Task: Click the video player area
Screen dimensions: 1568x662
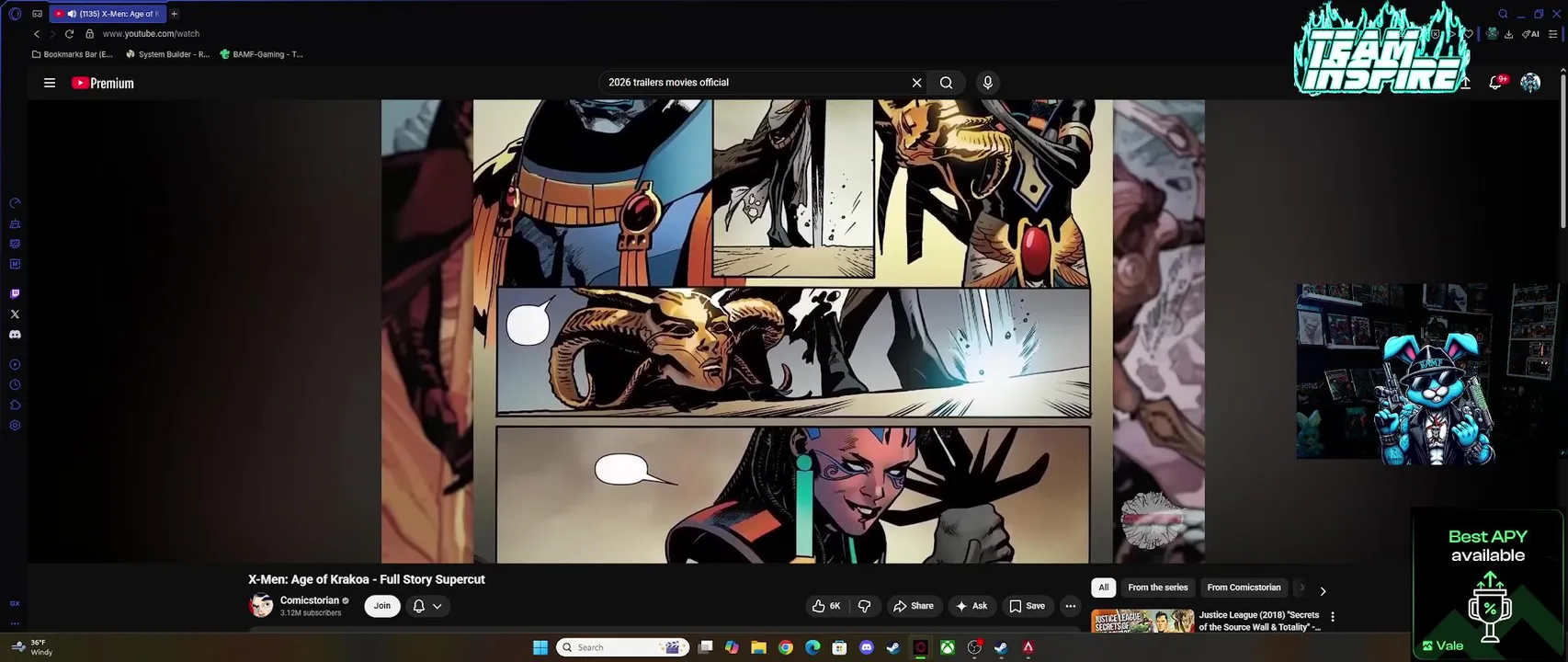Action: [x=792, y=331]
